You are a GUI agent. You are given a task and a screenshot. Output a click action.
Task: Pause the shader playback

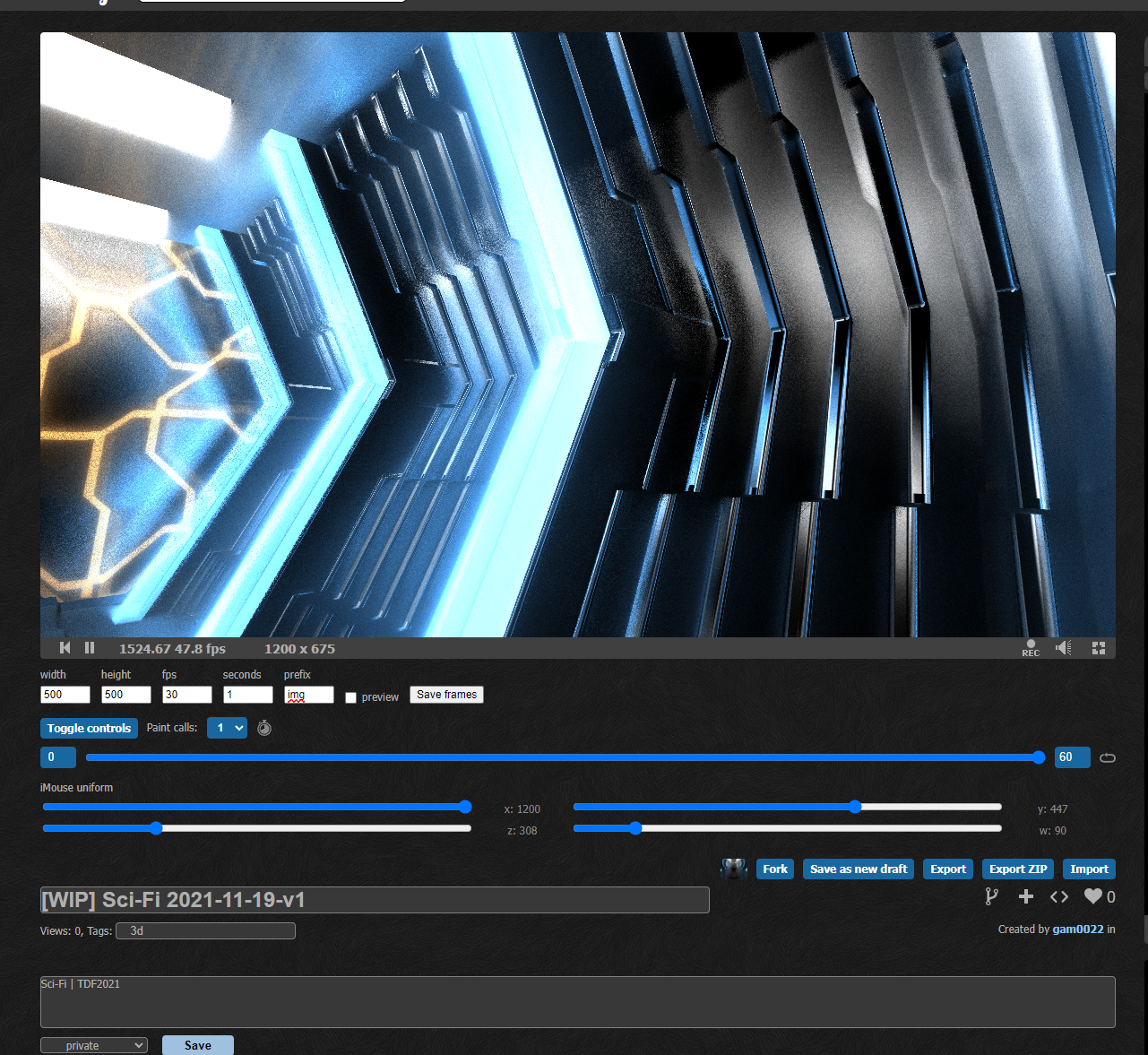click(90, 648)
